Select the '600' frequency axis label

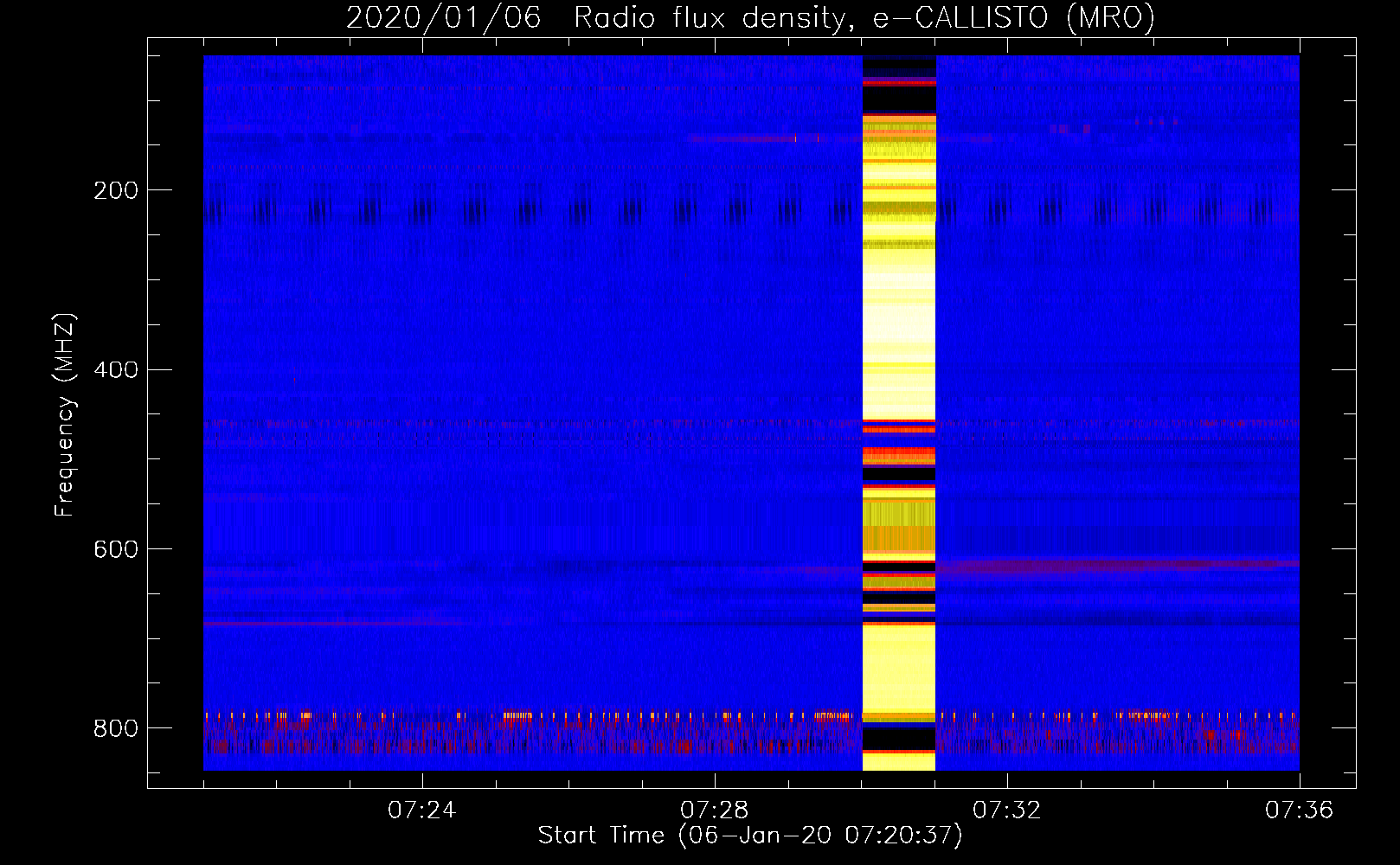click(116, 550)
